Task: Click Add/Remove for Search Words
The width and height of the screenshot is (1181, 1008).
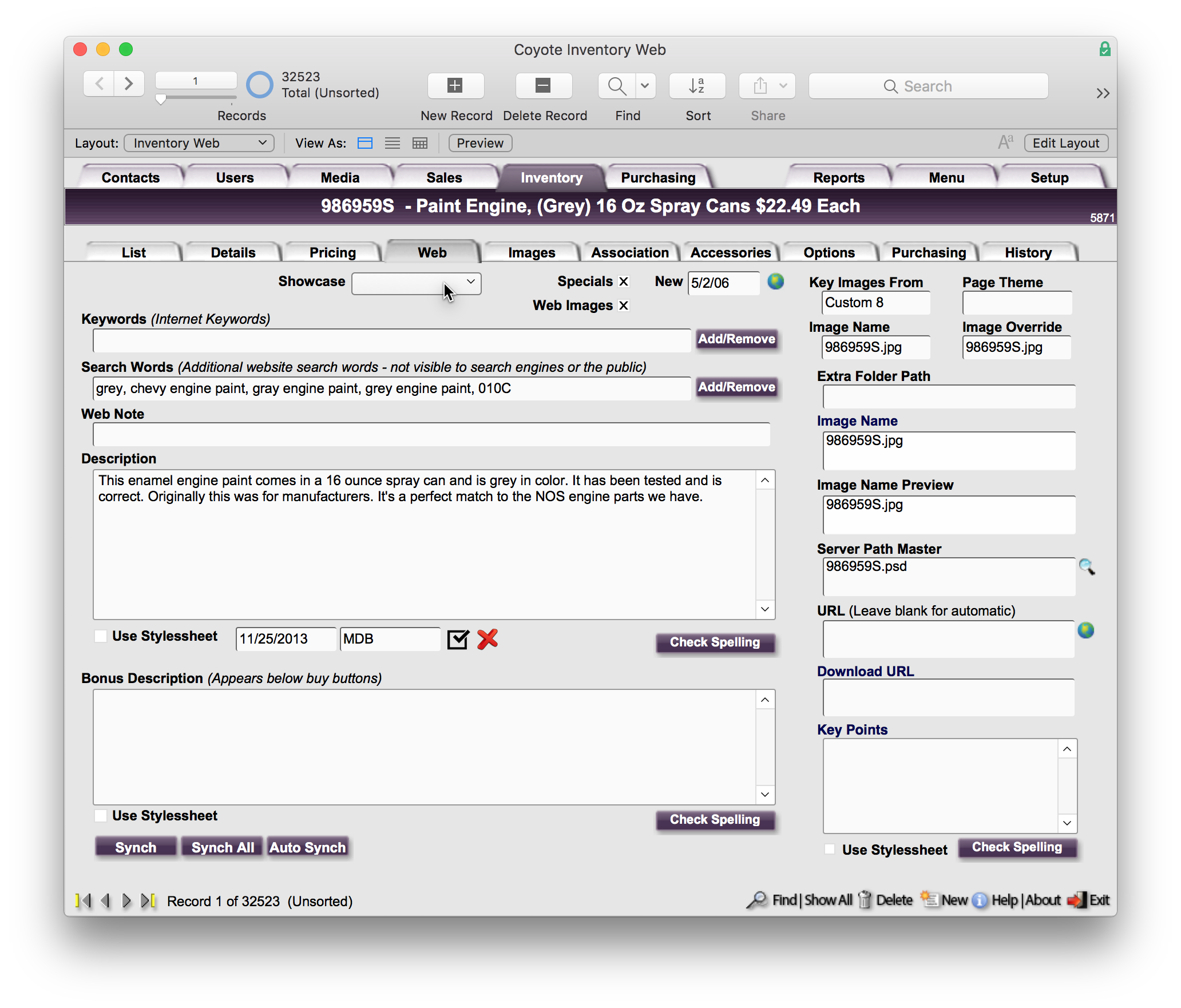Action: [x=736, y=387]
